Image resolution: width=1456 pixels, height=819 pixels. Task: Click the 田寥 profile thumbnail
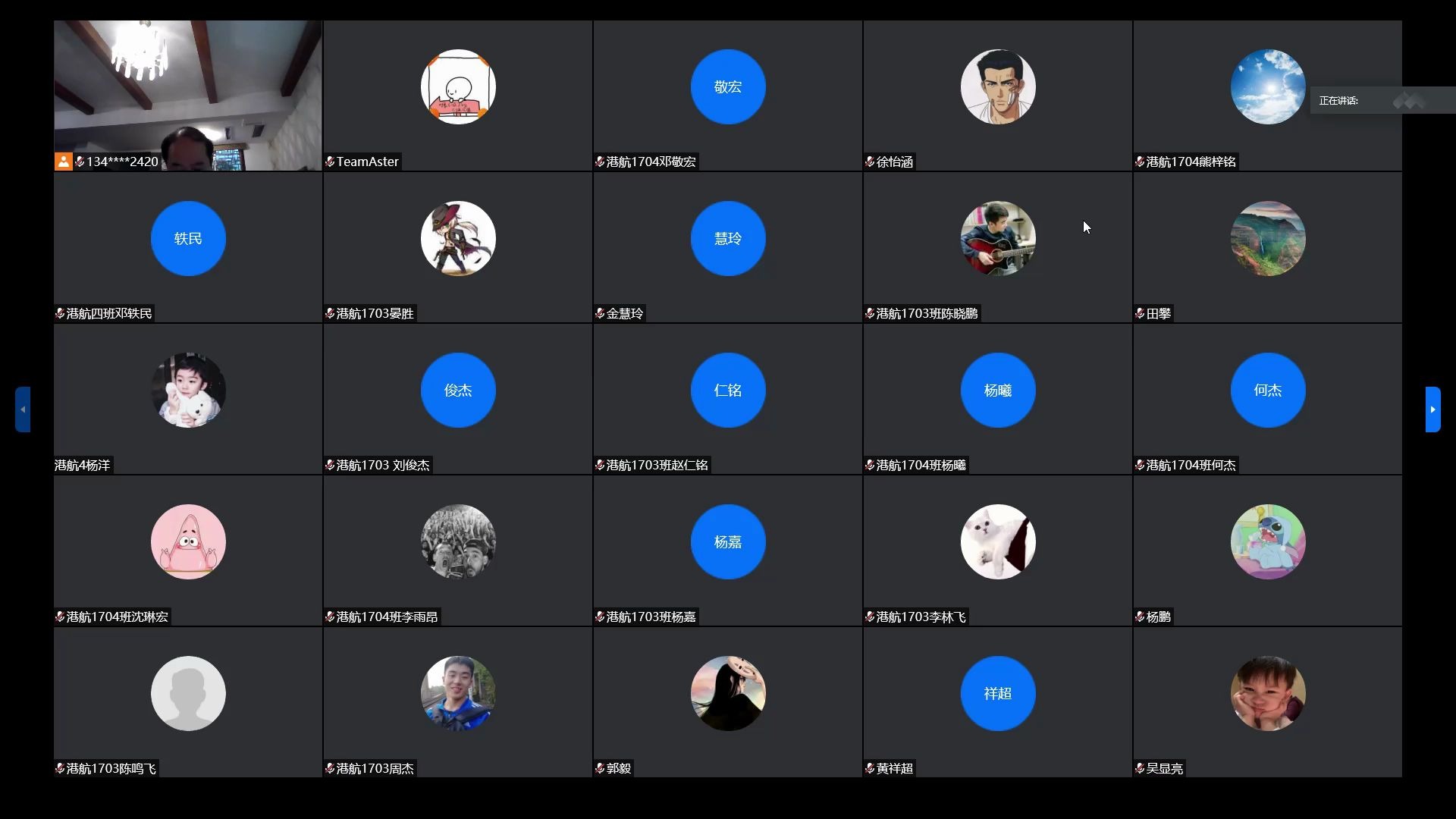pos(1267,238)
